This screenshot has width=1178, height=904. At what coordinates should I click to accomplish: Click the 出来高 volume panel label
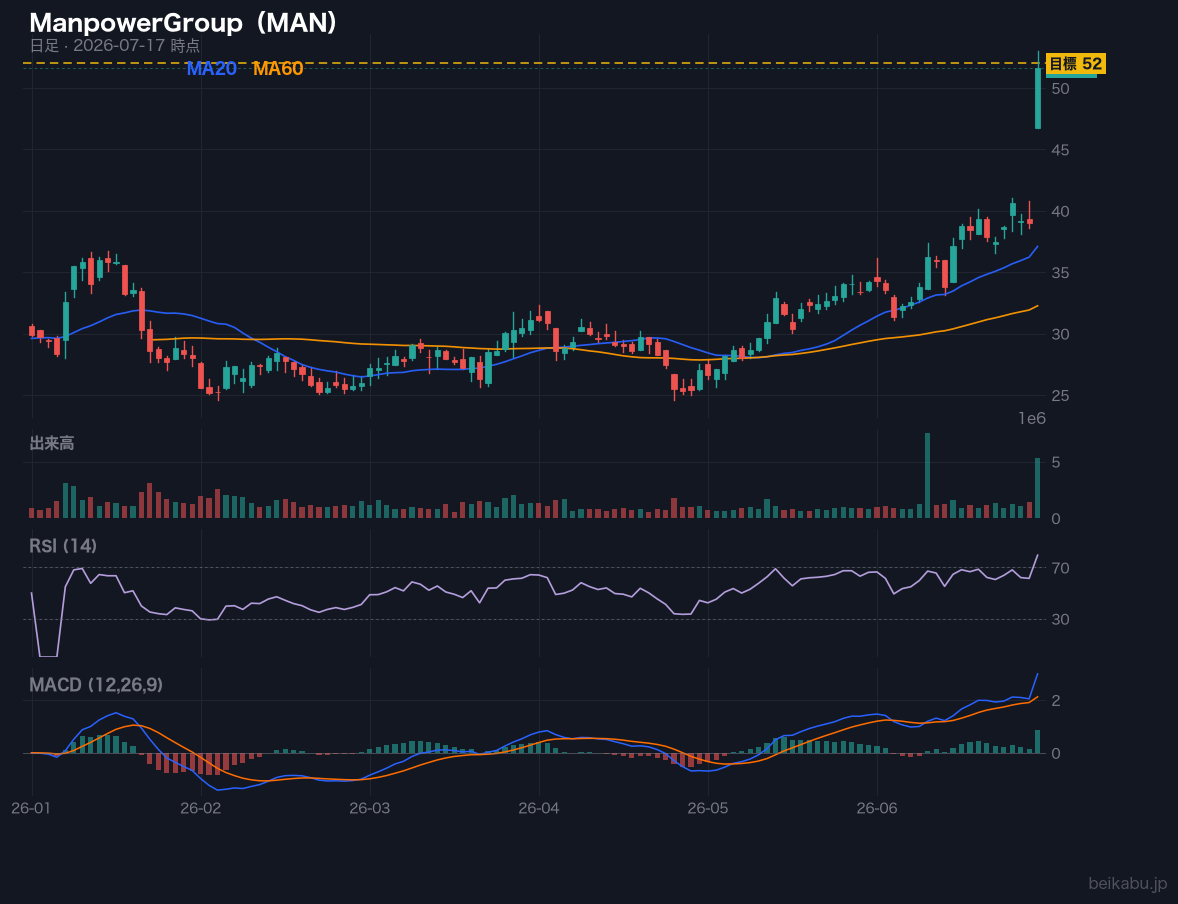click(x=52, y=443)
